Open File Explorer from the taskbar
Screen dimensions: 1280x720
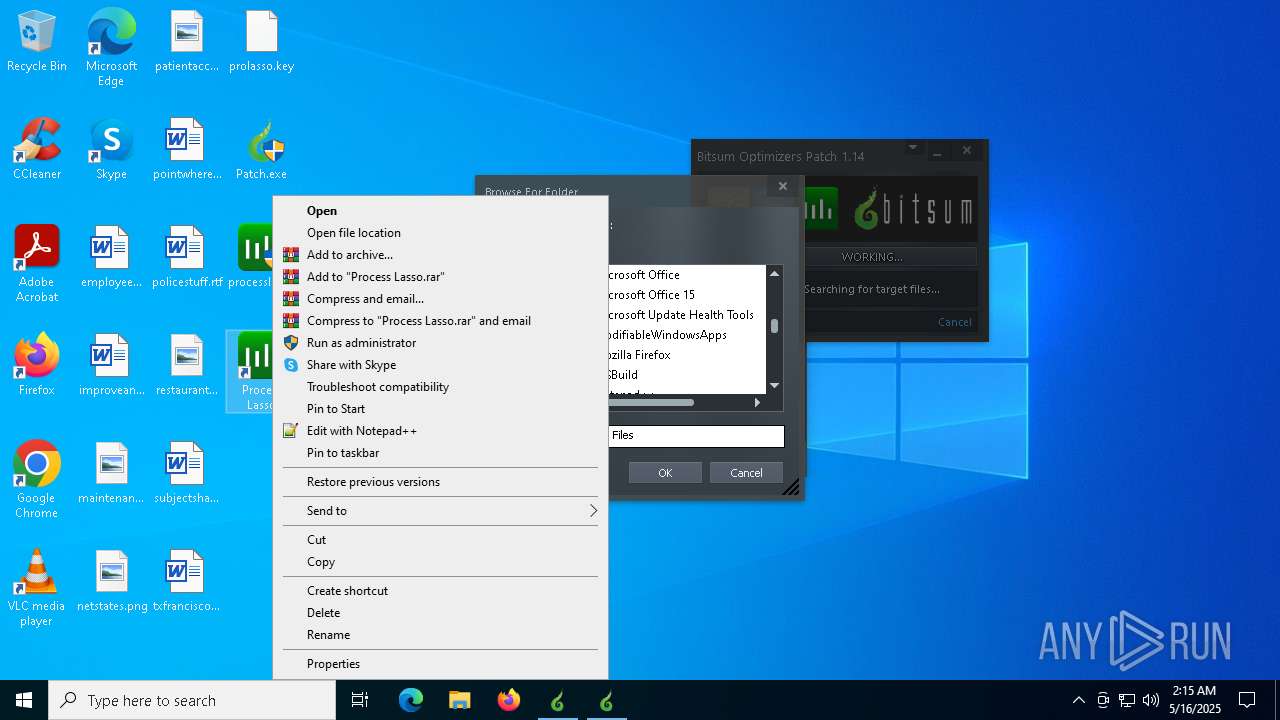coord(460,700)
